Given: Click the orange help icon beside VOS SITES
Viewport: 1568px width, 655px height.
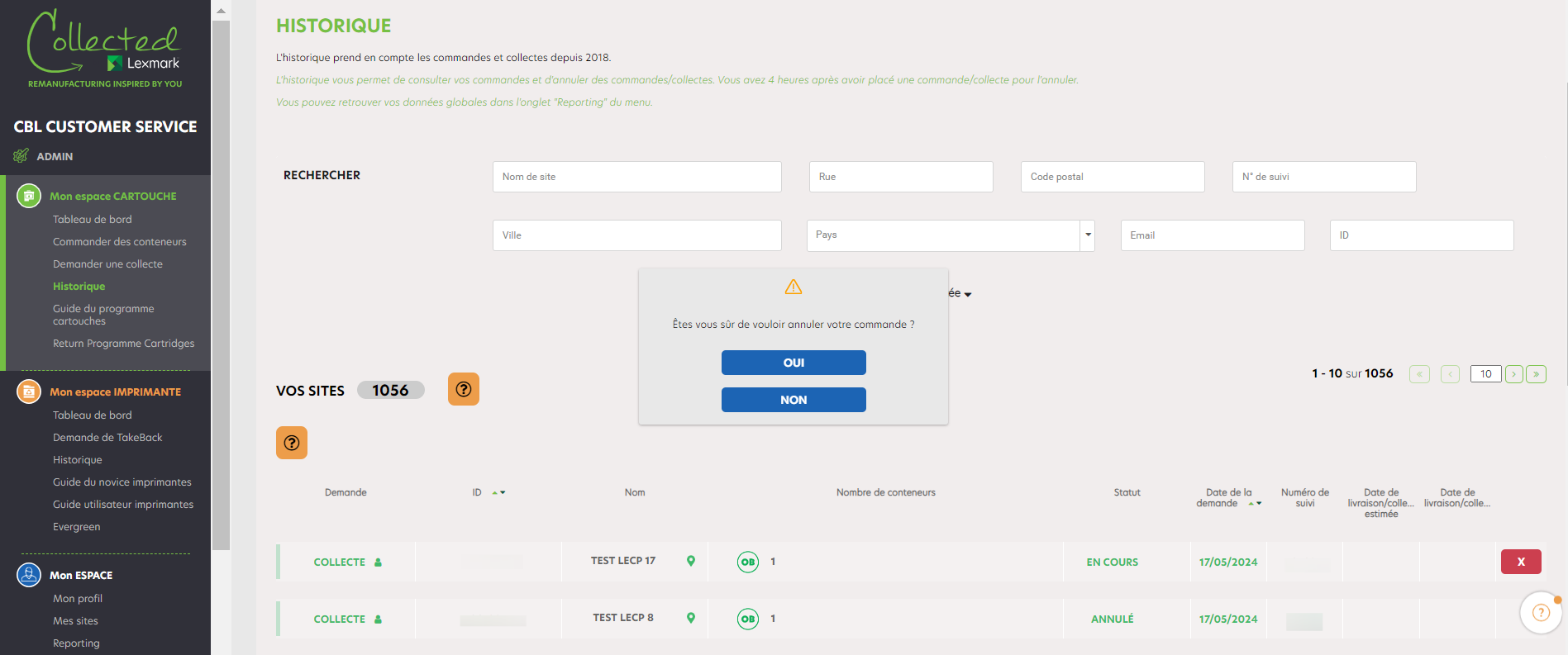Looking at the screenshot, I should (x=464, y=389).
